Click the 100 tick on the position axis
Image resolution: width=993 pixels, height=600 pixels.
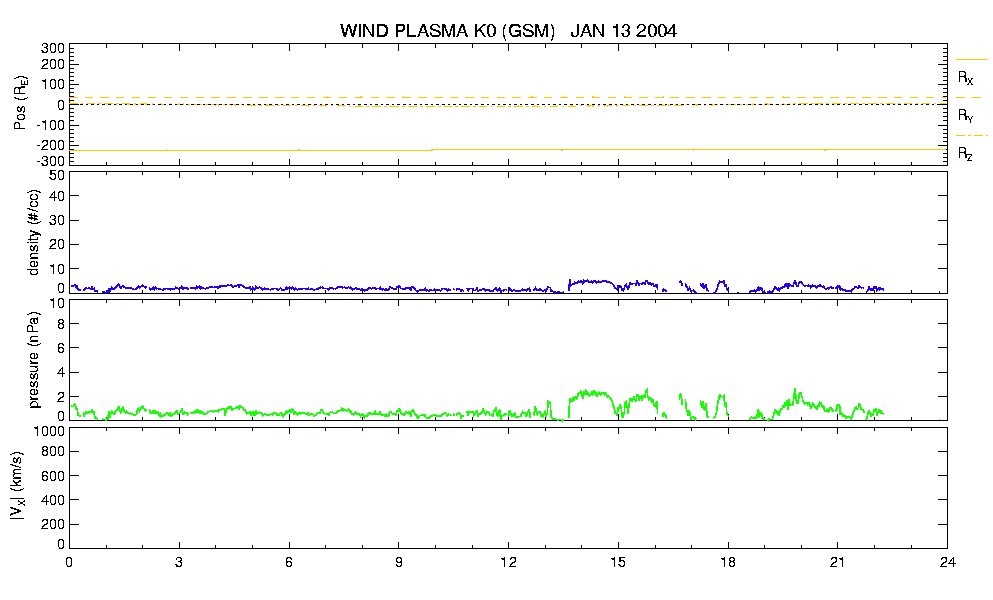53,85
